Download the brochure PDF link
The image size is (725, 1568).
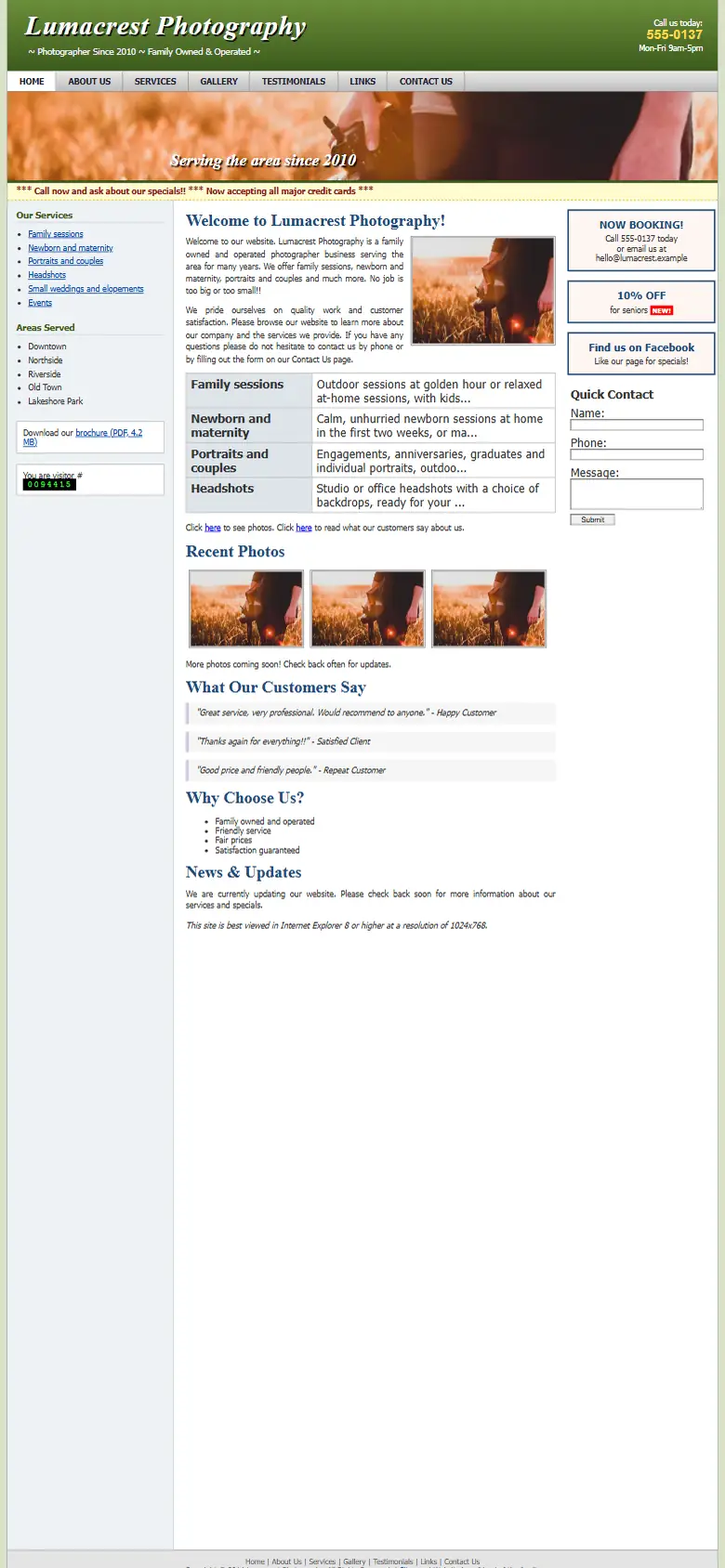point(109,433)
